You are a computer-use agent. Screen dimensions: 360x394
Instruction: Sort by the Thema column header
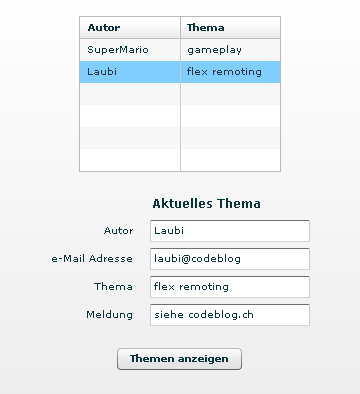point(230,28)
